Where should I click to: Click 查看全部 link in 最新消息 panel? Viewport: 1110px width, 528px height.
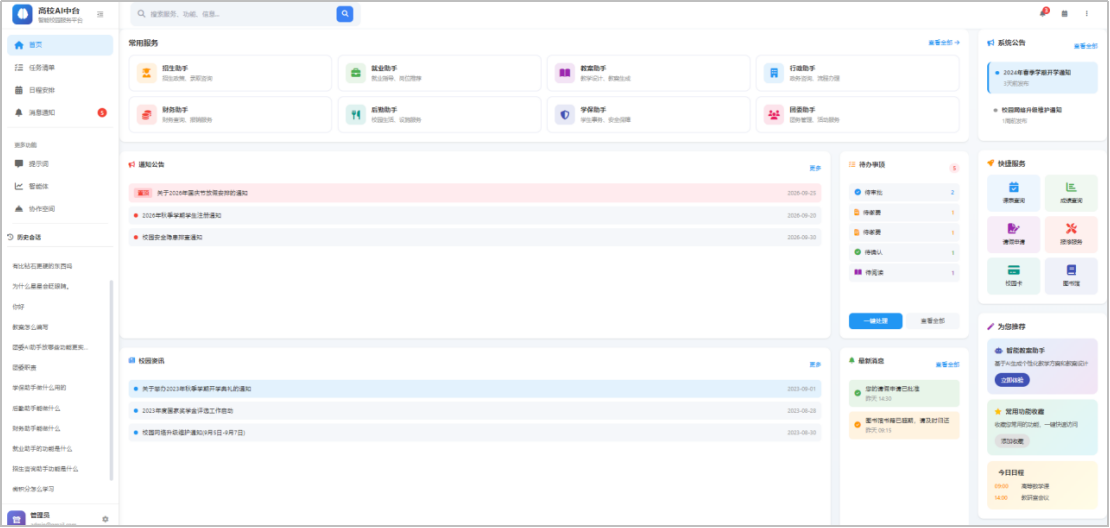947,365
